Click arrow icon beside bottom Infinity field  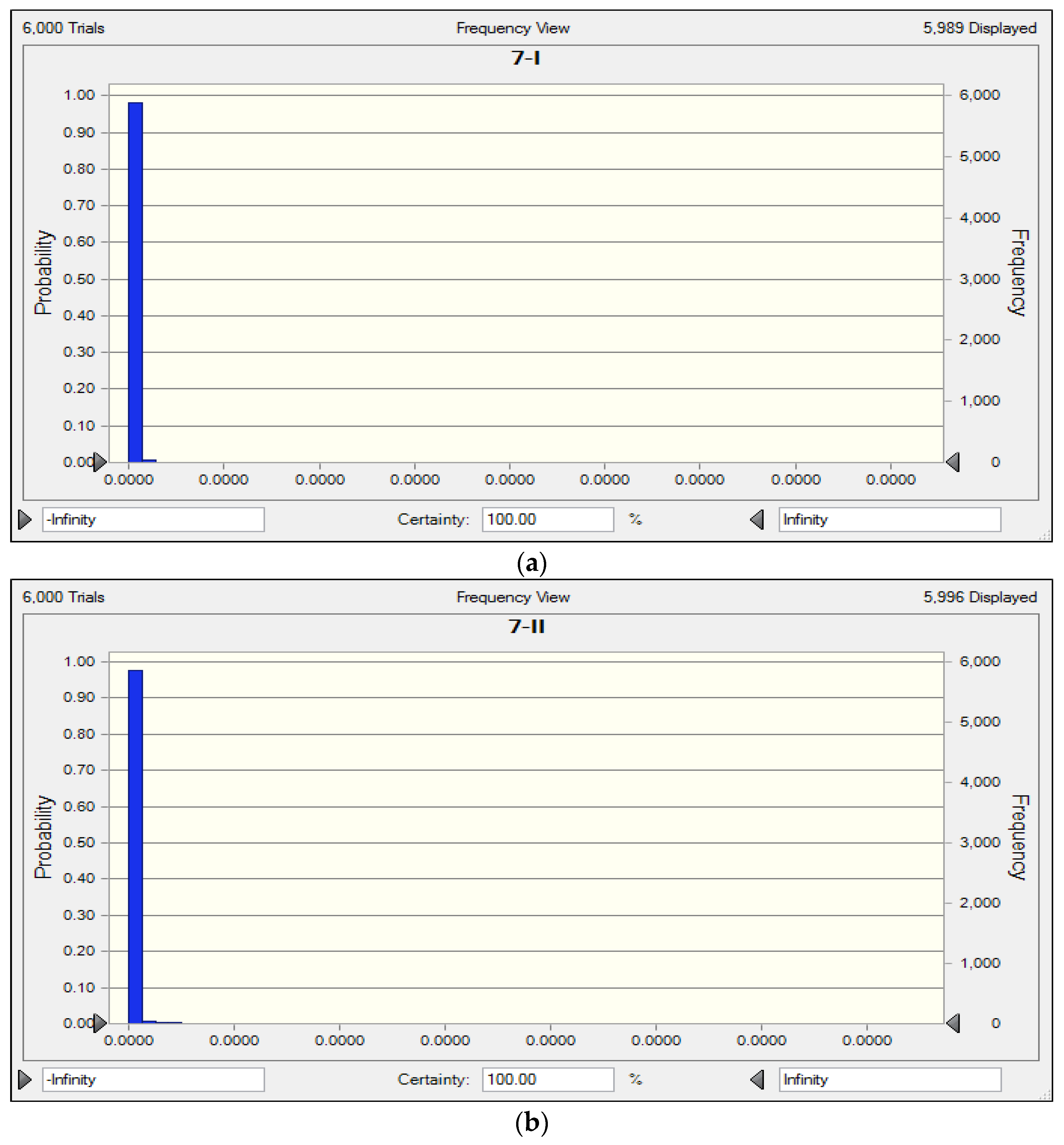(x=757, y=1079)
